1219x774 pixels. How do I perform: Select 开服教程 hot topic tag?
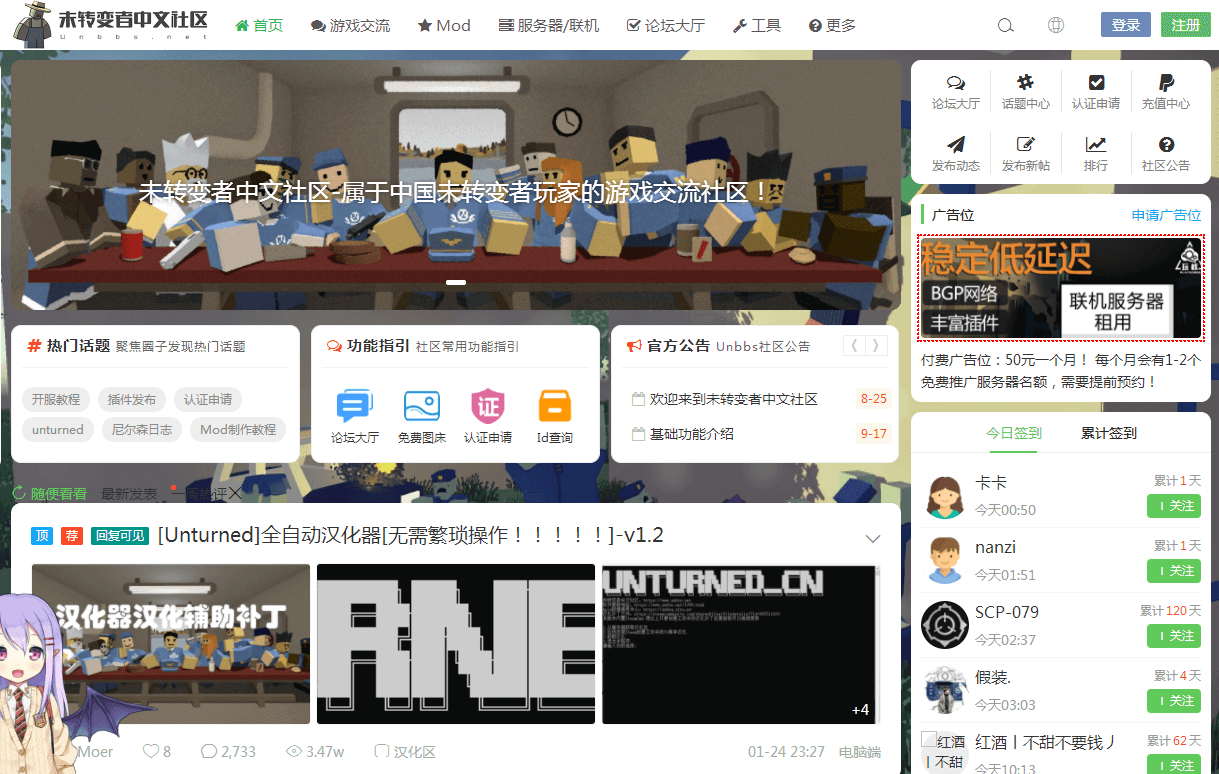(x=56, y=399)
